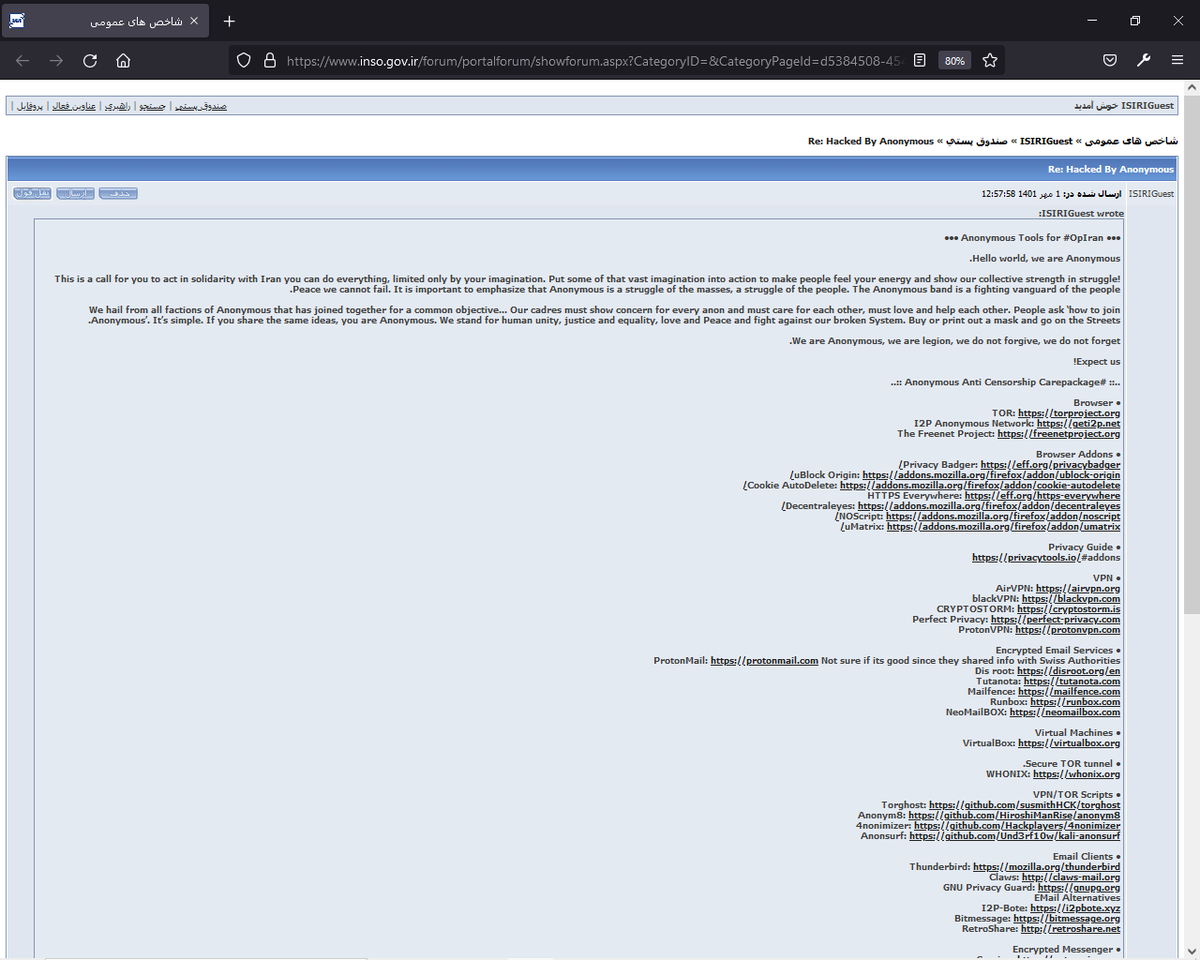1200x960 pixels.
Task: Open the eff.org/privacybadger link
Action: click(1050, 465)
